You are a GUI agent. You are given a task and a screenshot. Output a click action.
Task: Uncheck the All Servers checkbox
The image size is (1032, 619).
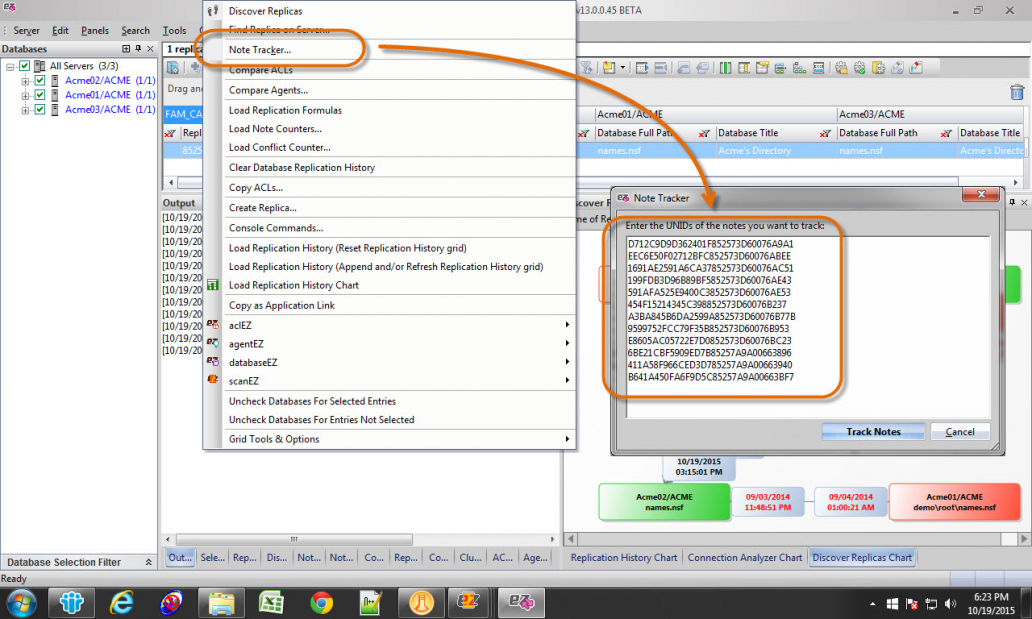(x=24, y=66)
